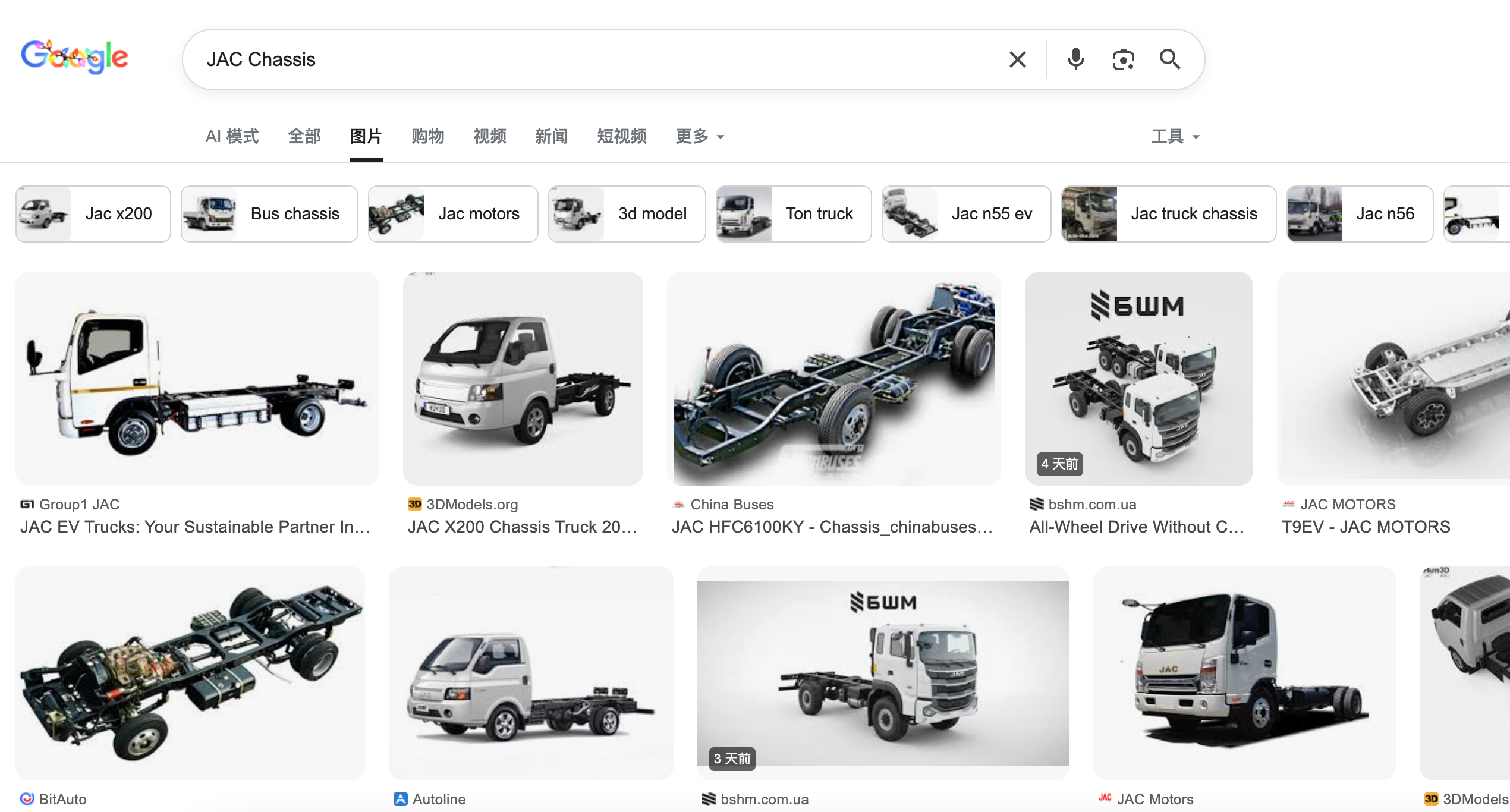Open the T9EV JAC MOTORS thumbnail

1393,379
